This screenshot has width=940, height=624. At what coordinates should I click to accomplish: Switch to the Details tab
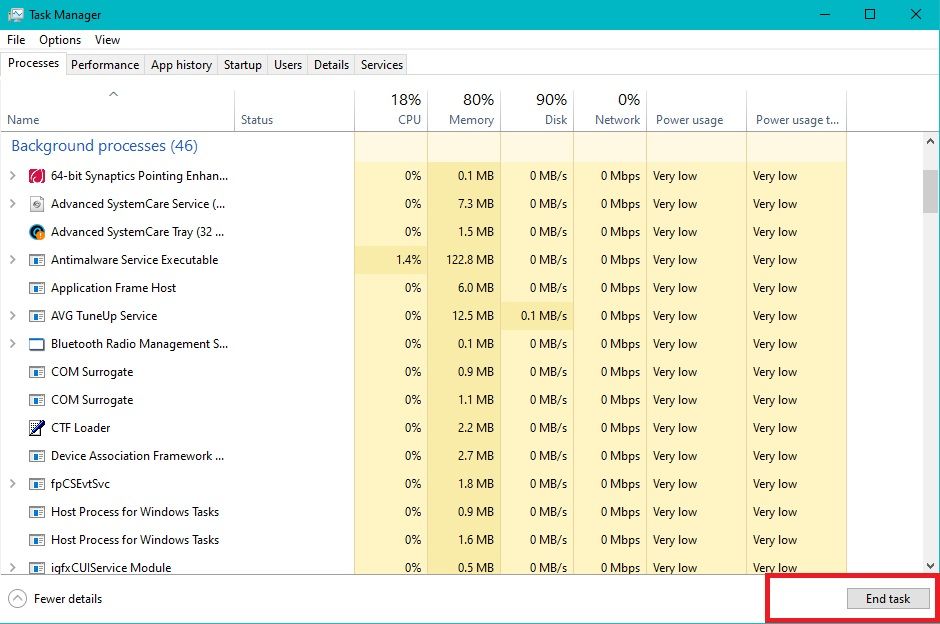(x=332, y=65)
